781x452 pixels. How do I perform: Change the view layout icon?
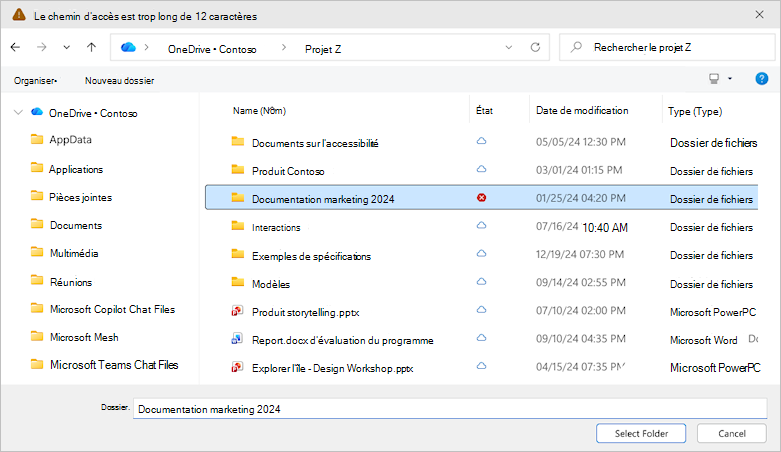[714, 79]
